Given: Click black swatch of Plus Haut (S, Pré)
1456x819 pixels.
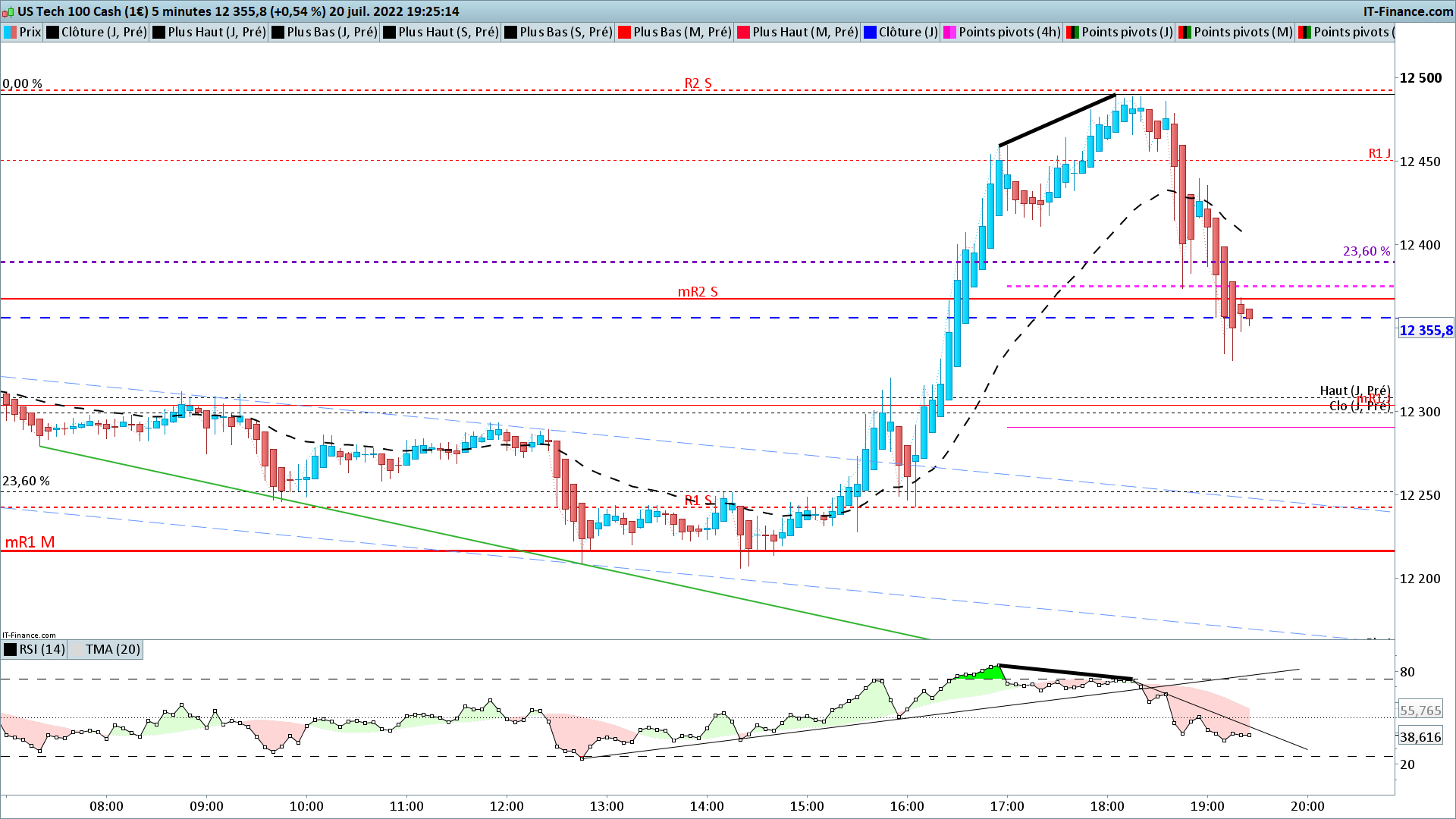Looking at the screenshot, I should tap(389, 32).
